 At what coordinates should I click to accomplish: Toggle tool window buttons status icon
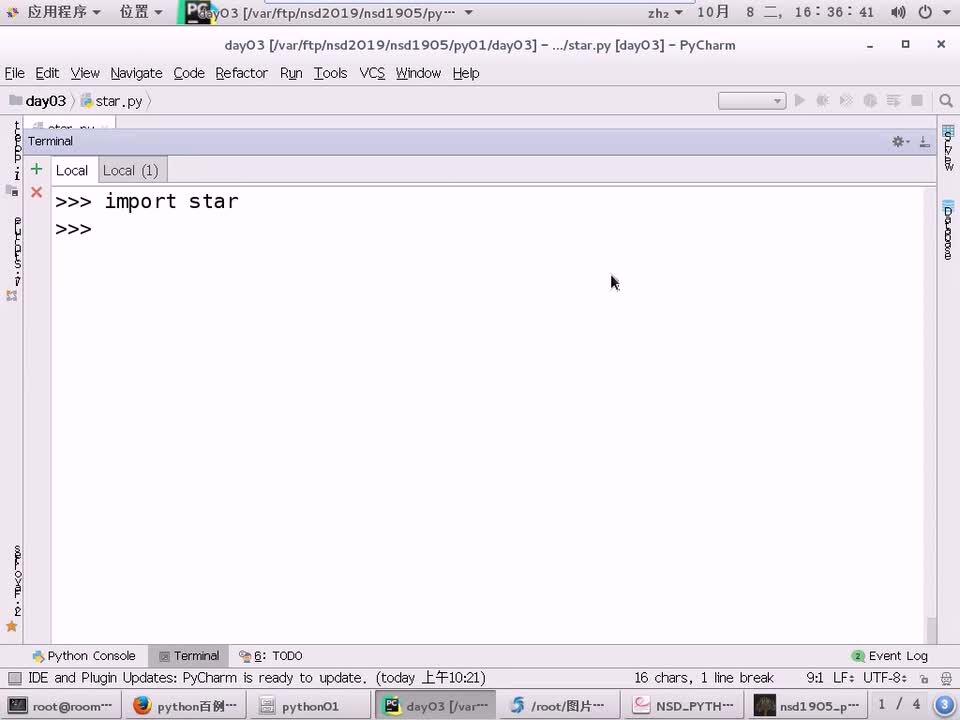click(x=15, y=678)
